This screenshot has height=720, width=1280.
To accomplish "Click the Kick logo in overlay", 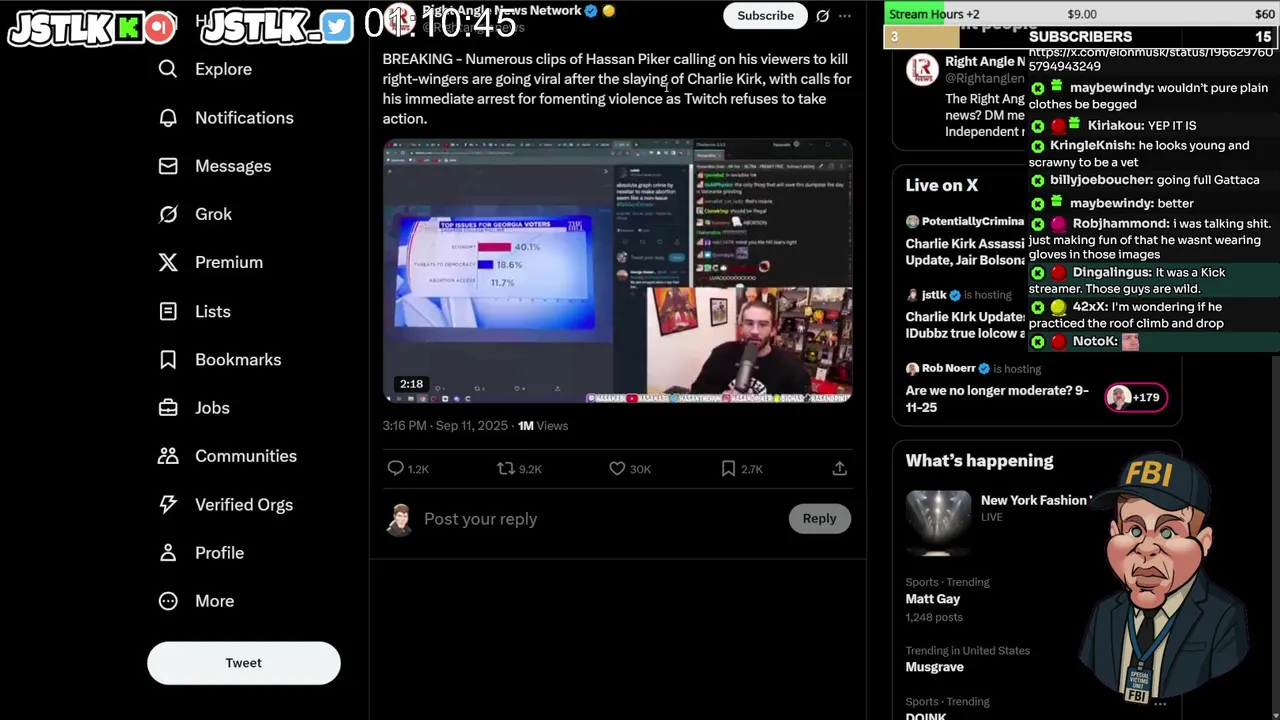I will tap(128, 27).
